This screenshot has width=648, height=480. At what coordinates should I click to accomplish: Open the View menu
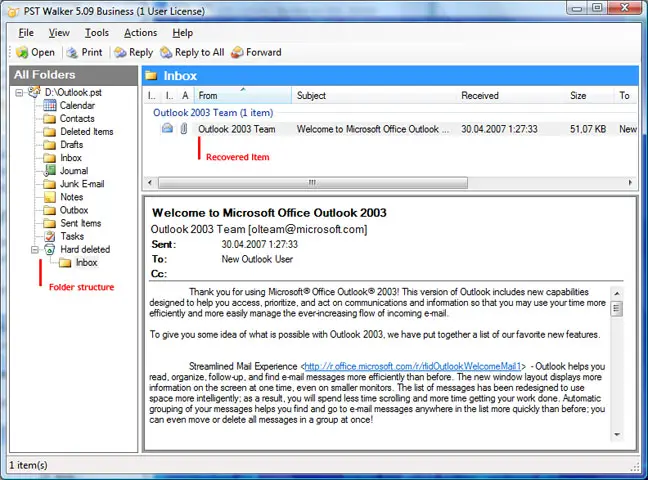pos(59,33)
